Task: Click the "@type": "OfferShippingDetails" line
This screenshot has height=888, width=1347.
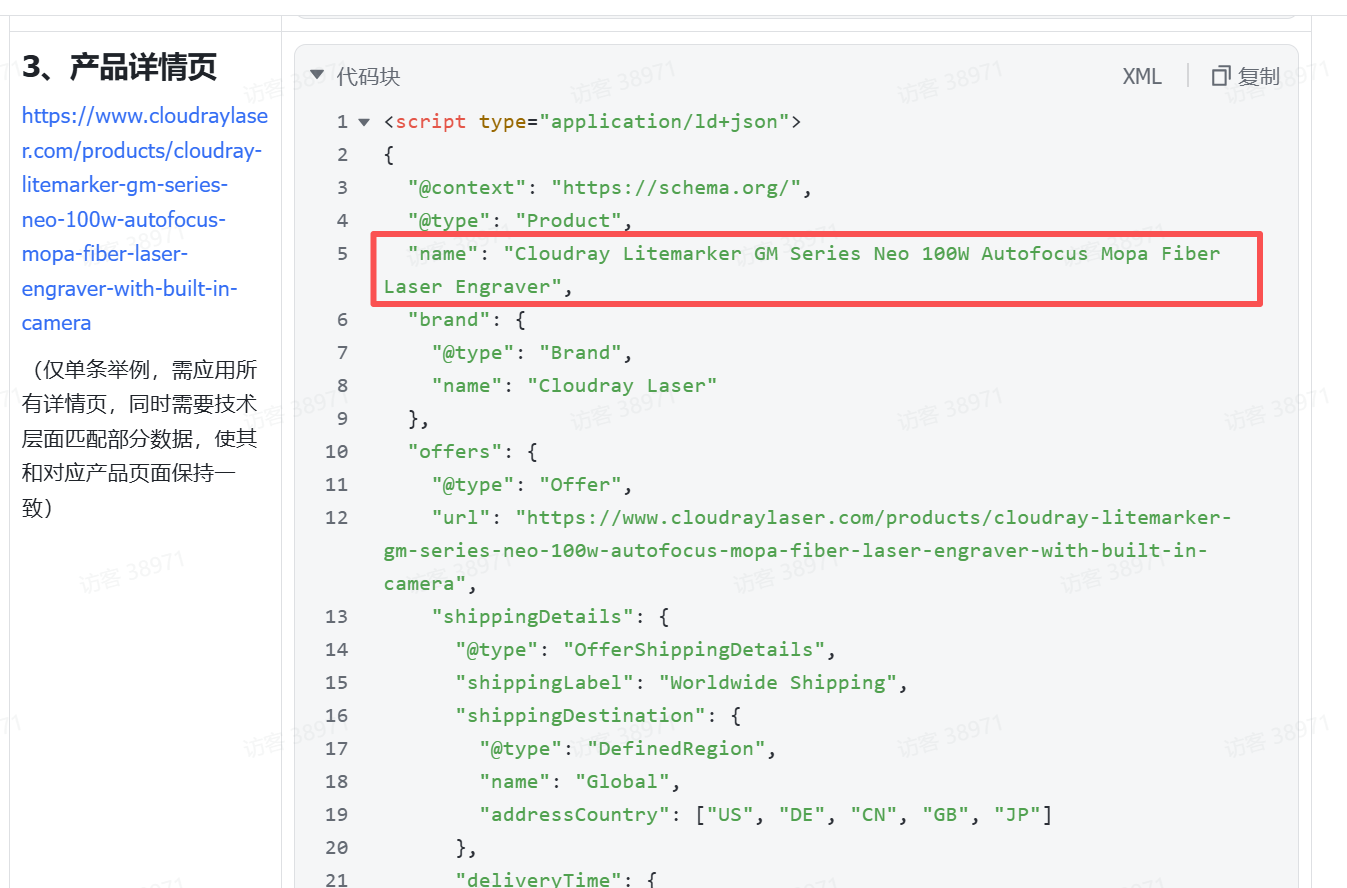Action: pos(645,650)
